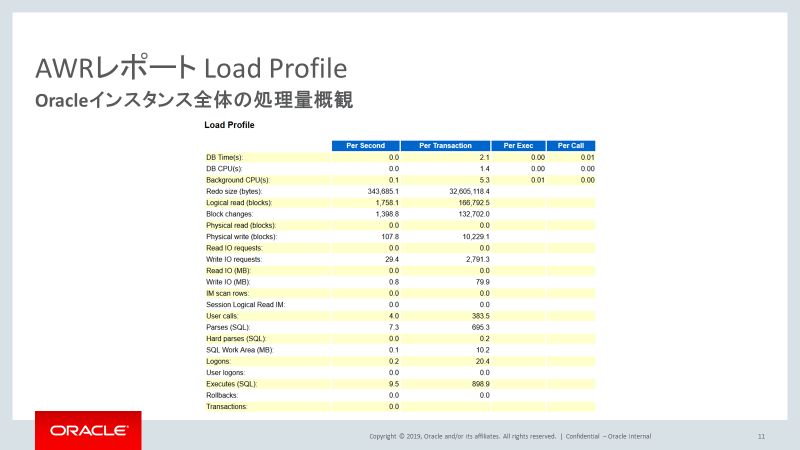The image size is (800, 450).
Task: Click the logons per transaction value 20.4
Action: pyautogui.click(x=483, y=361)
